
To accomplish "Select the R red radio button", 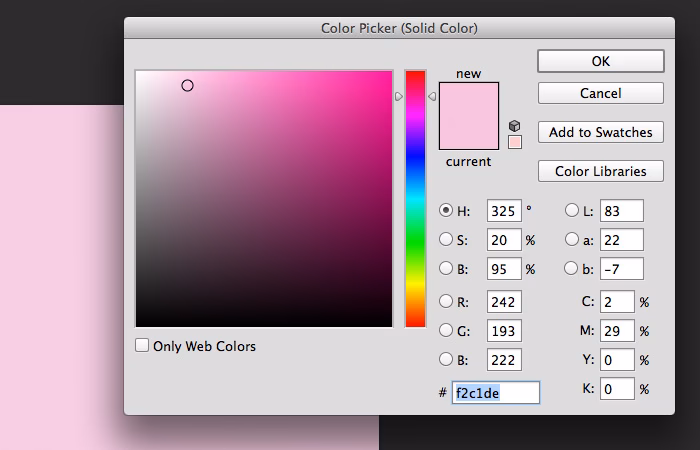I will (446, 301).
